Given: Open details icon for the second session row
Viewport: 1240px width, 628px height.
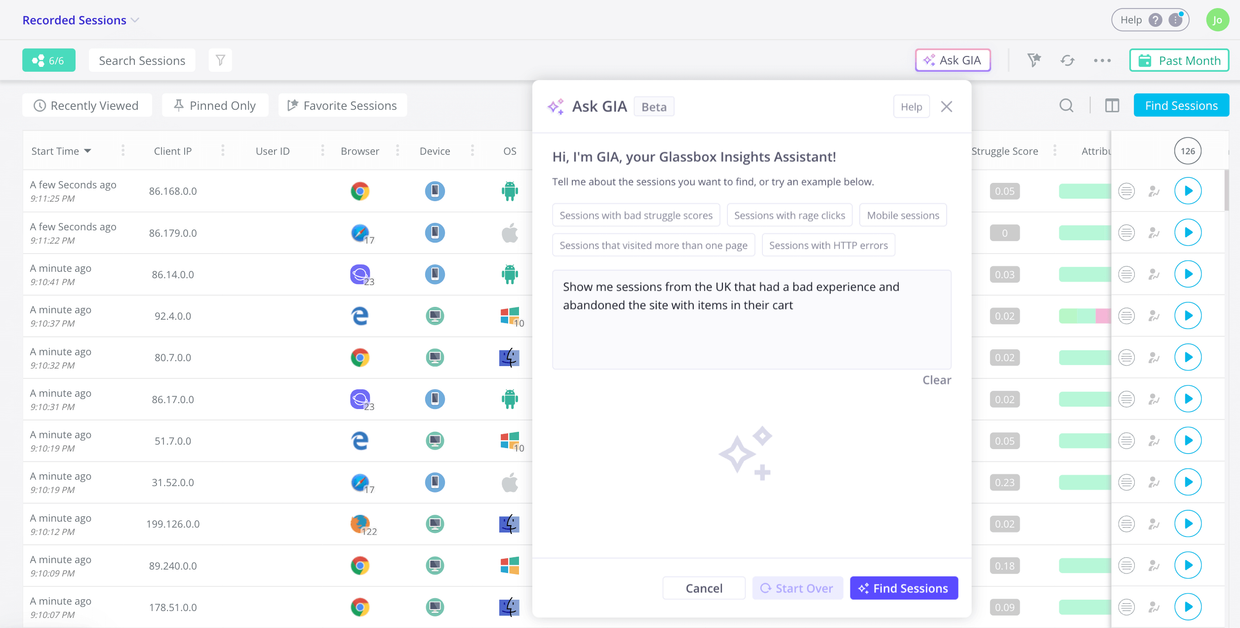Looking at the screenshot, I should [x=1126, y=233].
